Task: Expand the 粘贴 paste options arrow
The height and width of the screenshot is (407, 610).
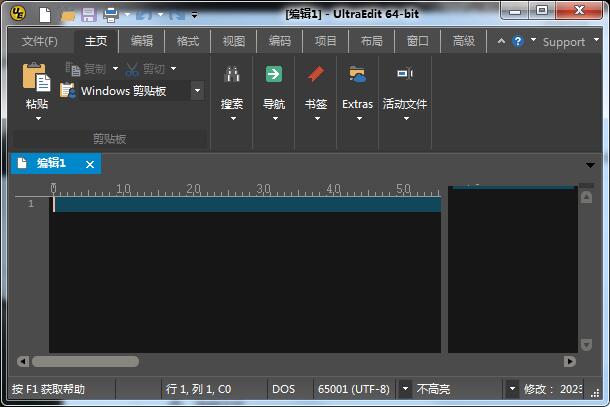Action: coord(38,118)
